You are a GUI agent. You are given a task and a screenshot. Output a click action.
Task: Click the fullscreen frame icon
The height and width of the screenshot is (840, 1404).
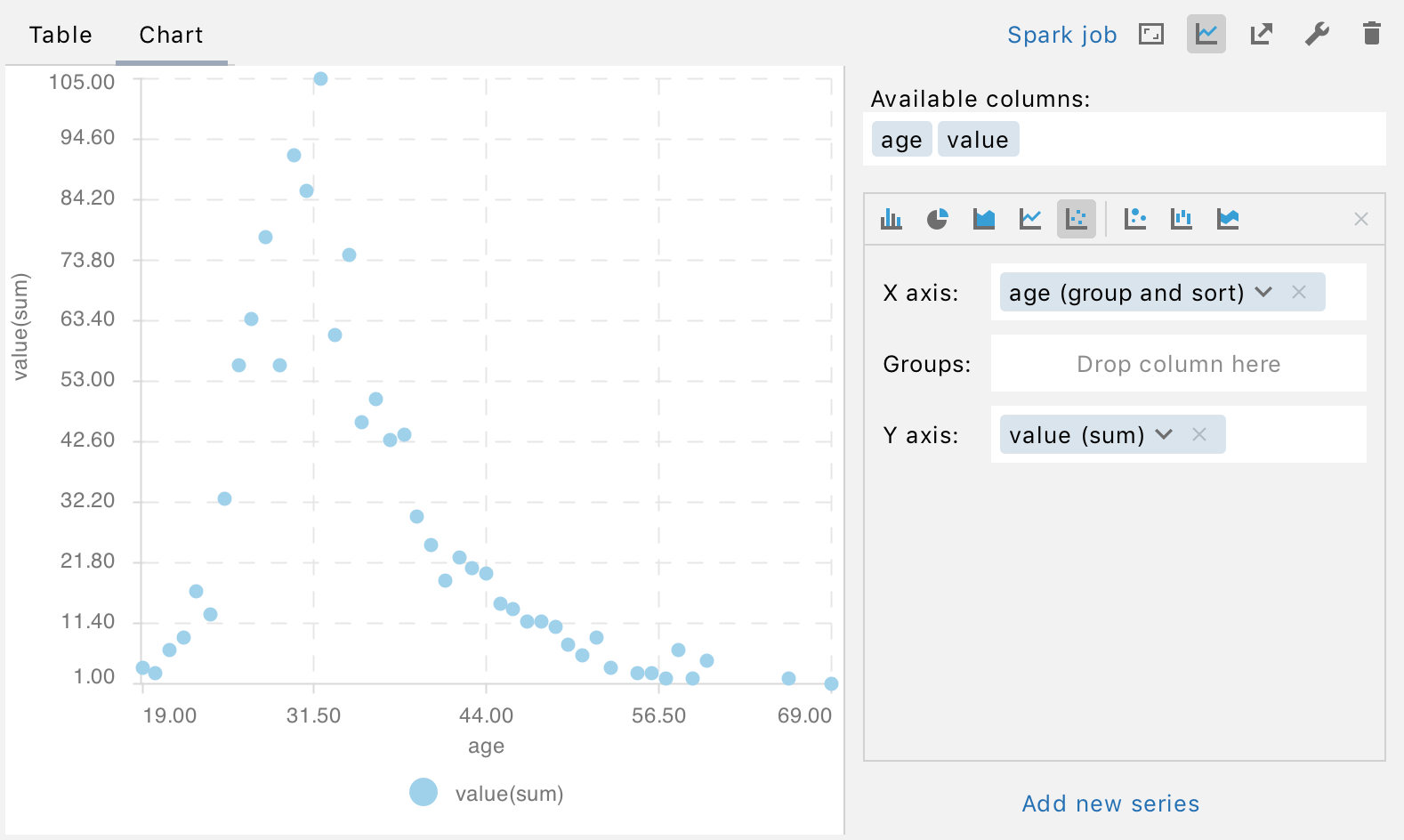click(1151, 35)
